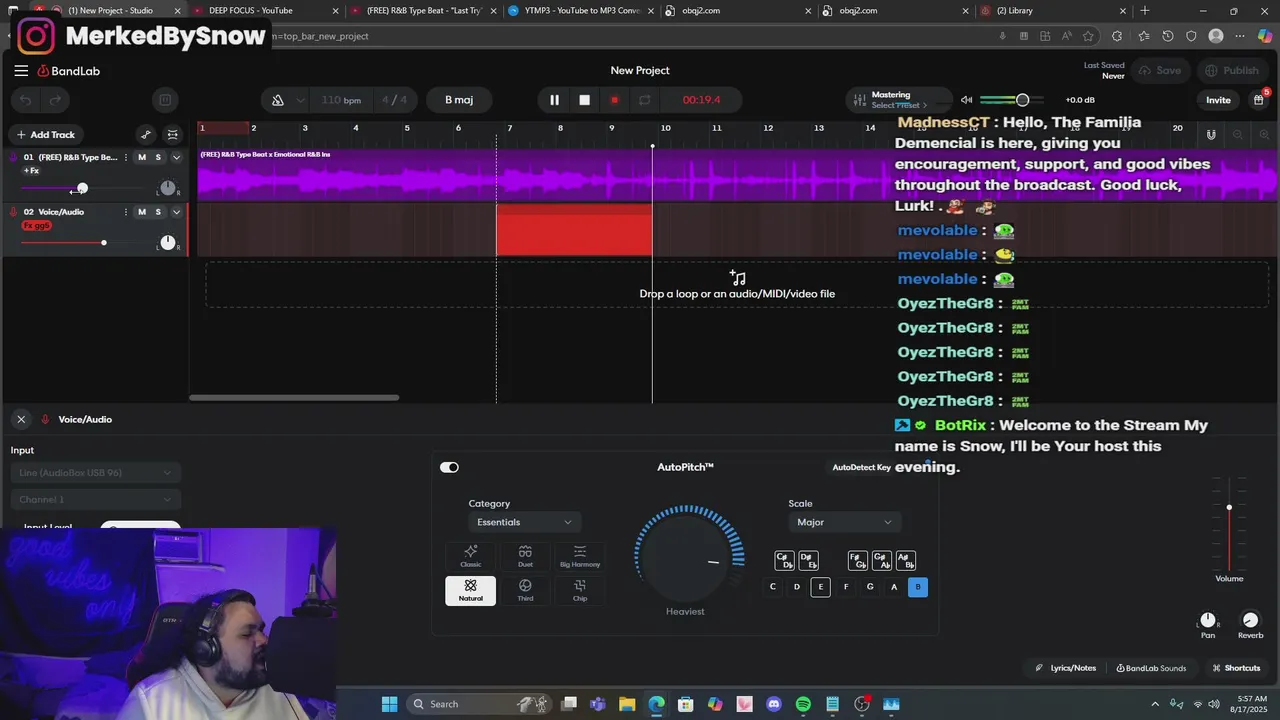The width and height of the screenshot is (1280, 720).
Task: Toggle the magnet snap icon
Action: point(1211,135)
